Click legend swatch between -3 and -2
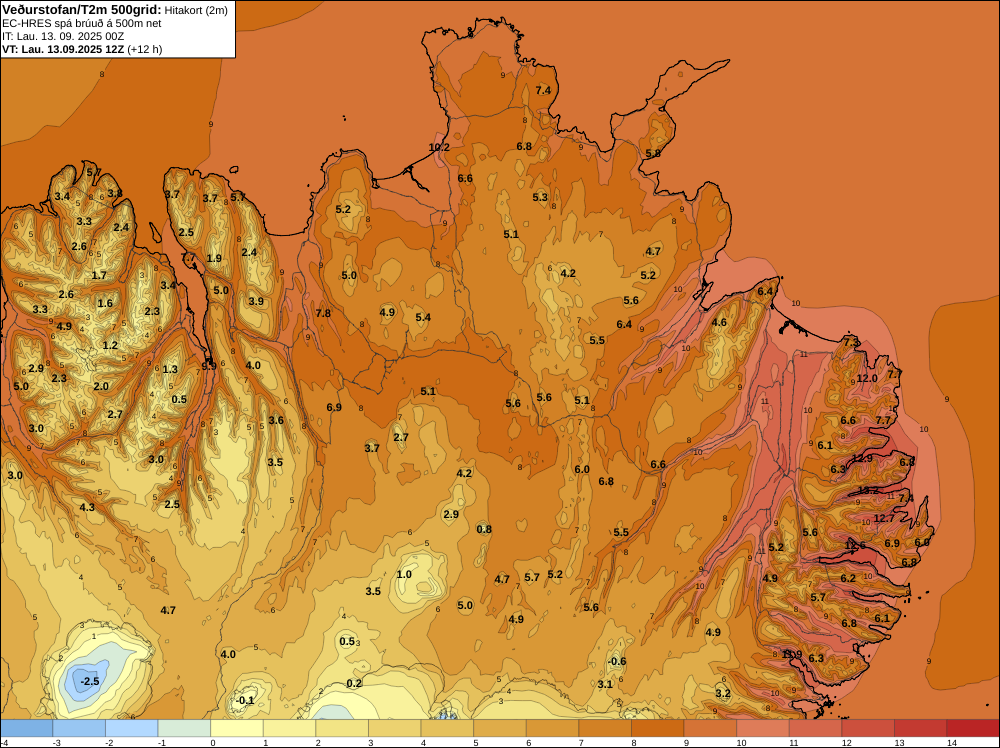 pyautogui.click(x=79, y=728)
